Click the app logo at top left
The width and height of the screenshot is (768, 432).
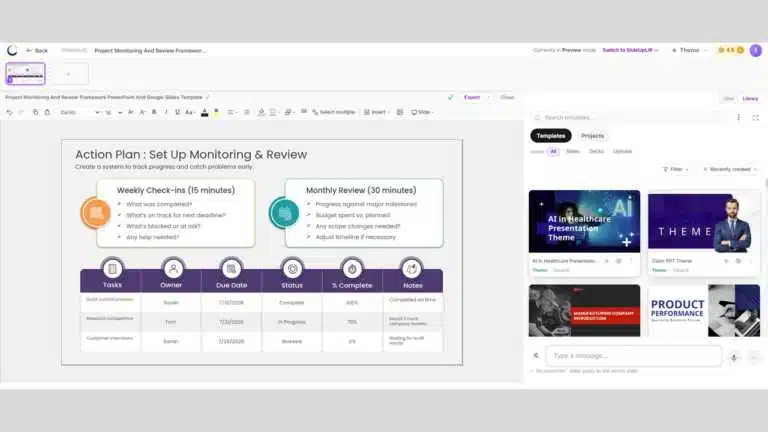tap(12, 50)
